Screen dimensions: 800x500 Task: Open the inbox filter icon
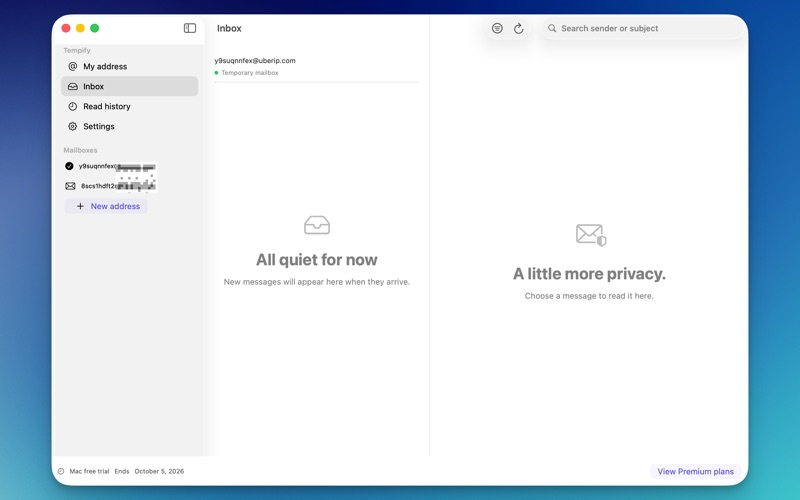click(x=497, y=29)
